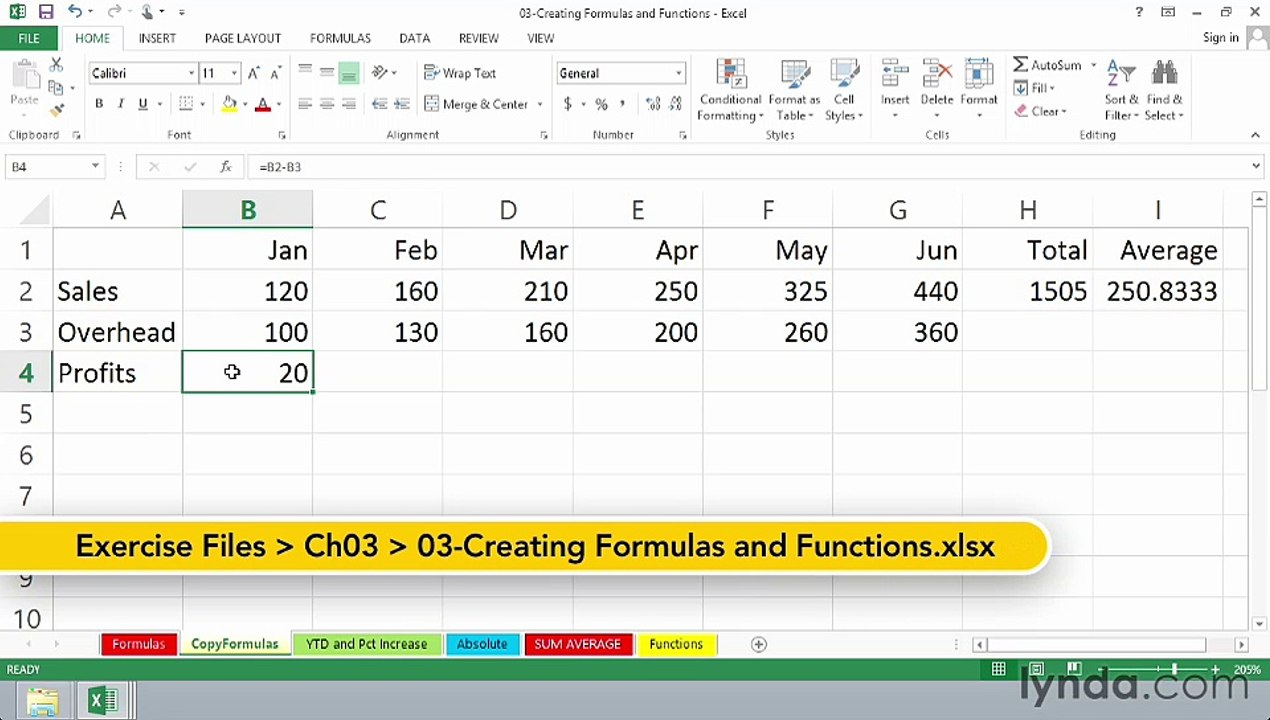The image size is (1270, 720).
Task: Open the text Orientation options
Action: point(384,73)
